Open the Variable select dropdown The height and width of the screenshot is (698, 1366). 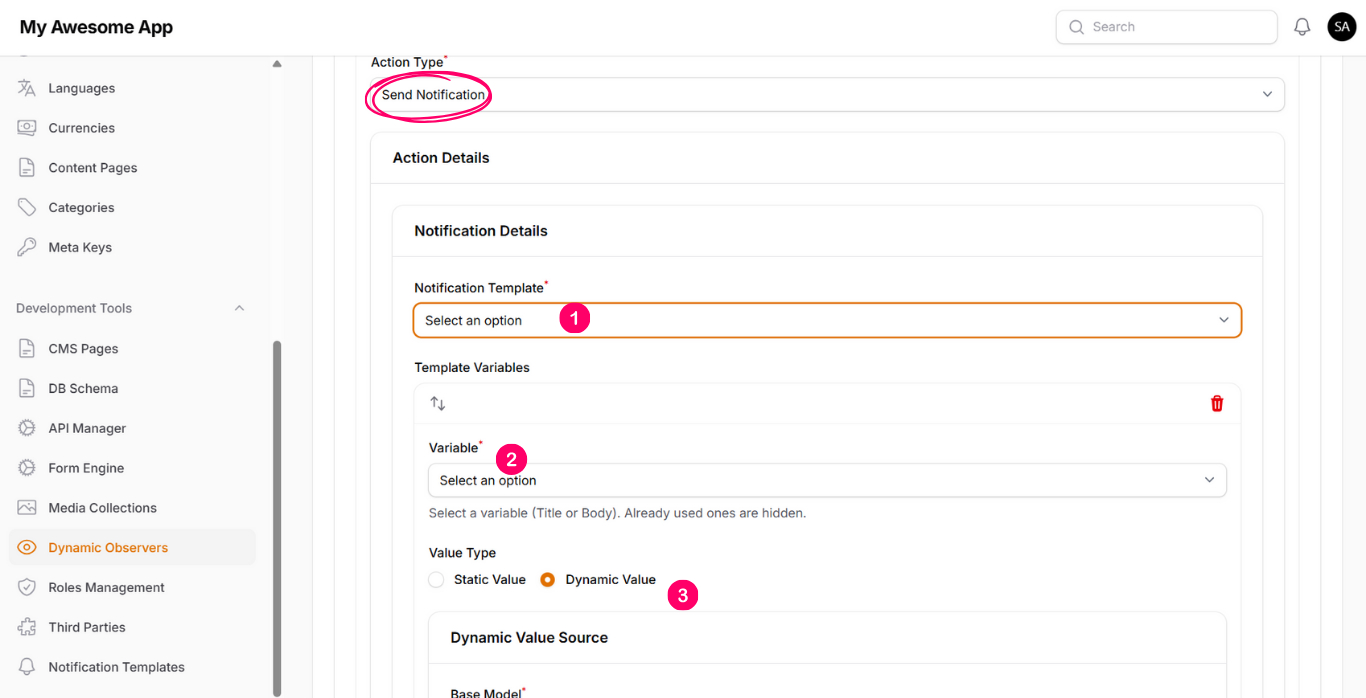826,480
